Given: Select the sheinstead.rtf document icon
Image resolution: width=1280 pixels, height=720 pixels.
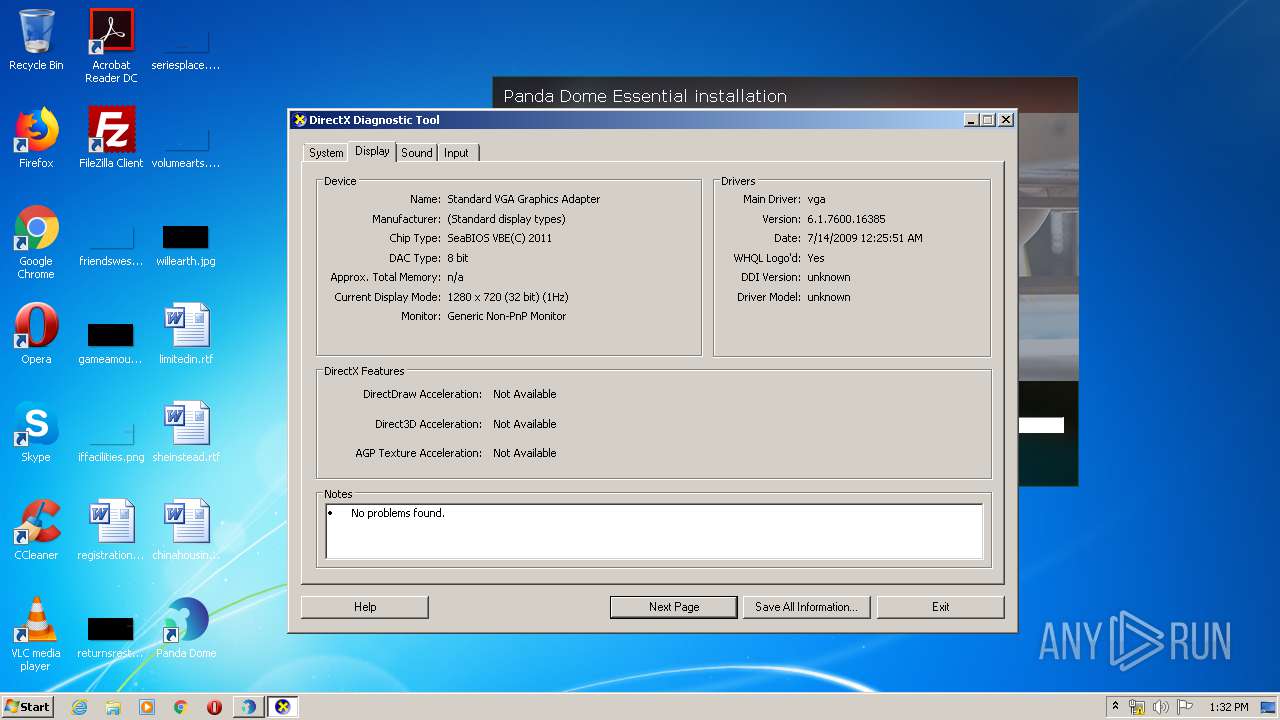Looking at the screenshot, I should pos(186,432).
